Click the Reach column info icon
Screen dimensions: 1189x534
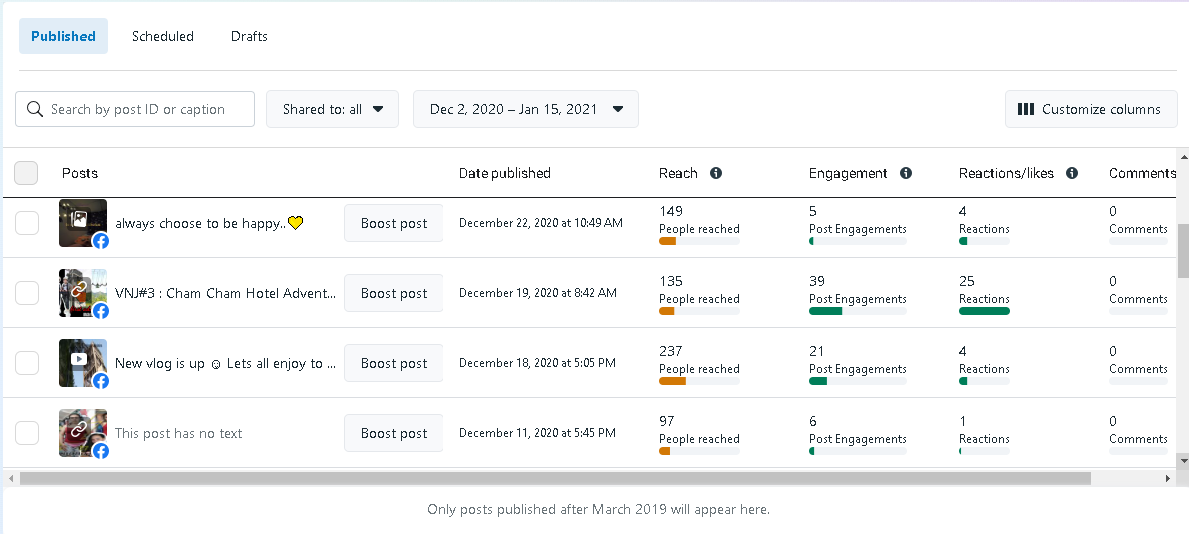[716, 173]
